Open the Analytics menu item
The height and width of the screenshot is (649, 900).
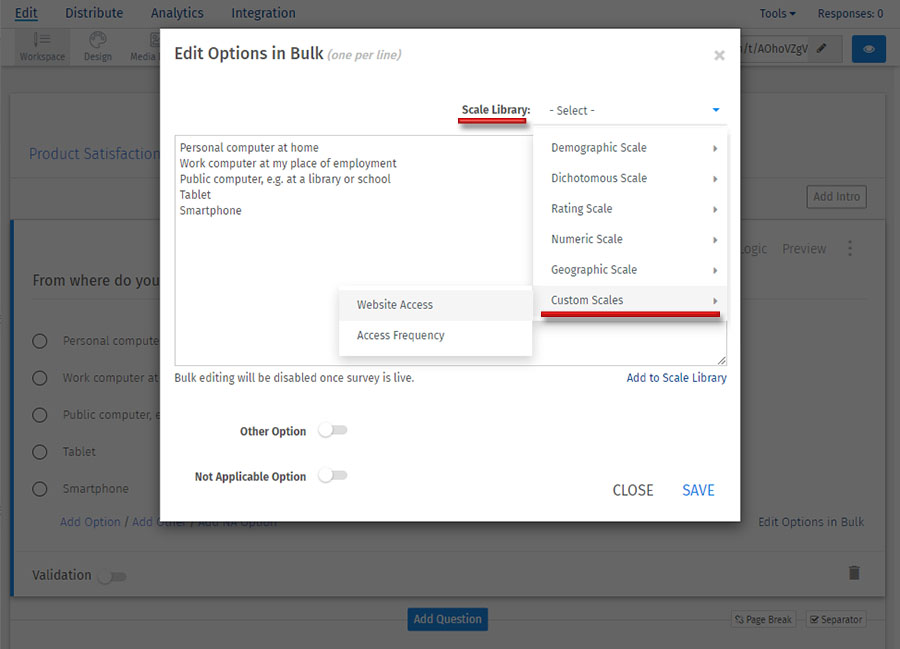pos(177,13)
